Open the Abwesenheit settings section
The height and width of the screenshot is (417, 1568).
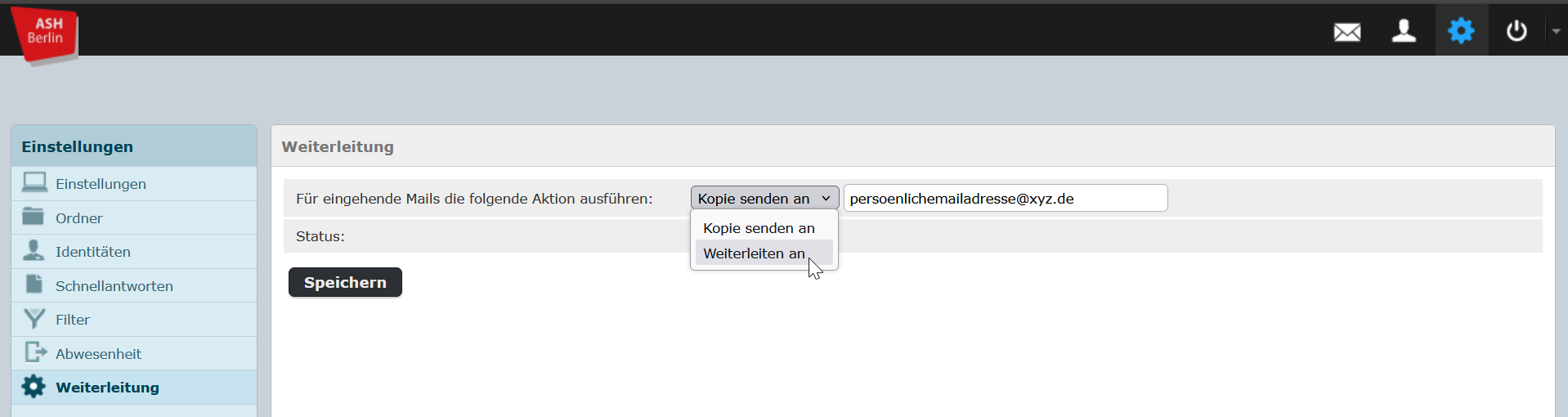click(x=98, y=354)
